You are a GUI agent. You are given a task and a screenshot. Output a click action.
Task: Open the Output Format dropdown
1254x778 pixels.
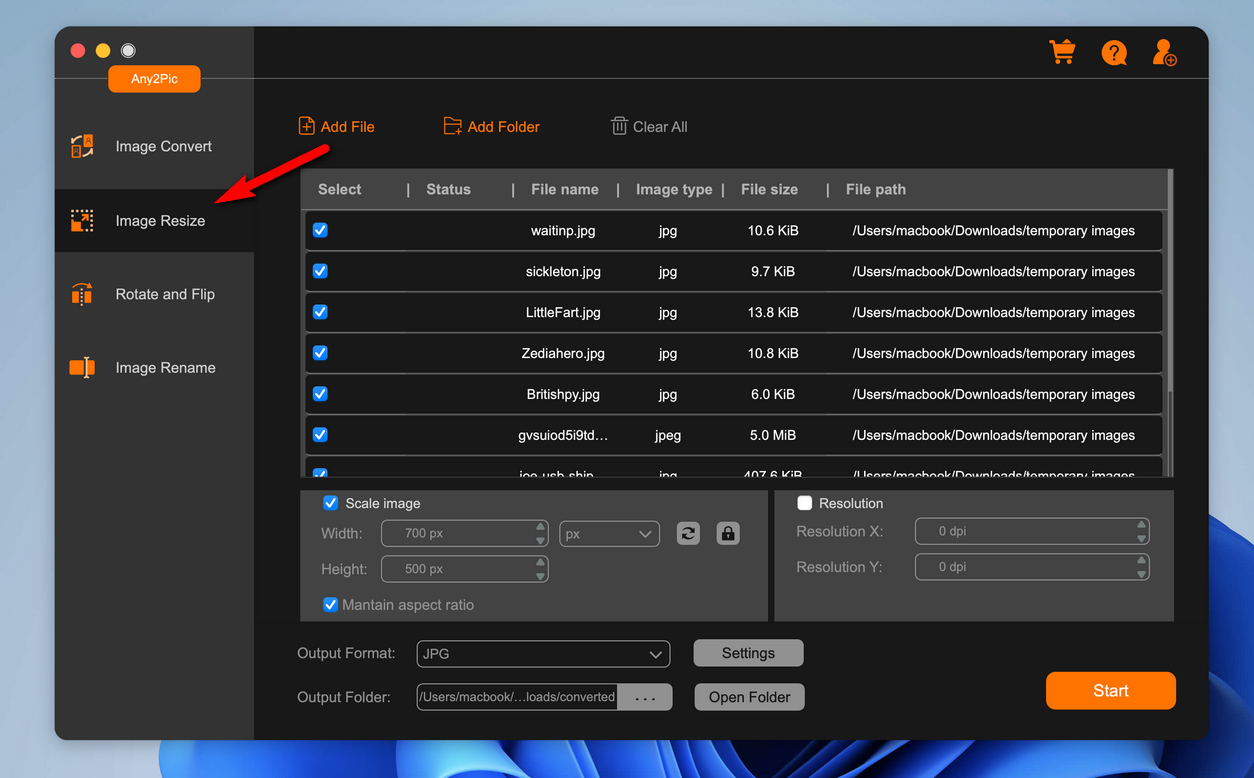pyautogui.click(x=543, y=653)
